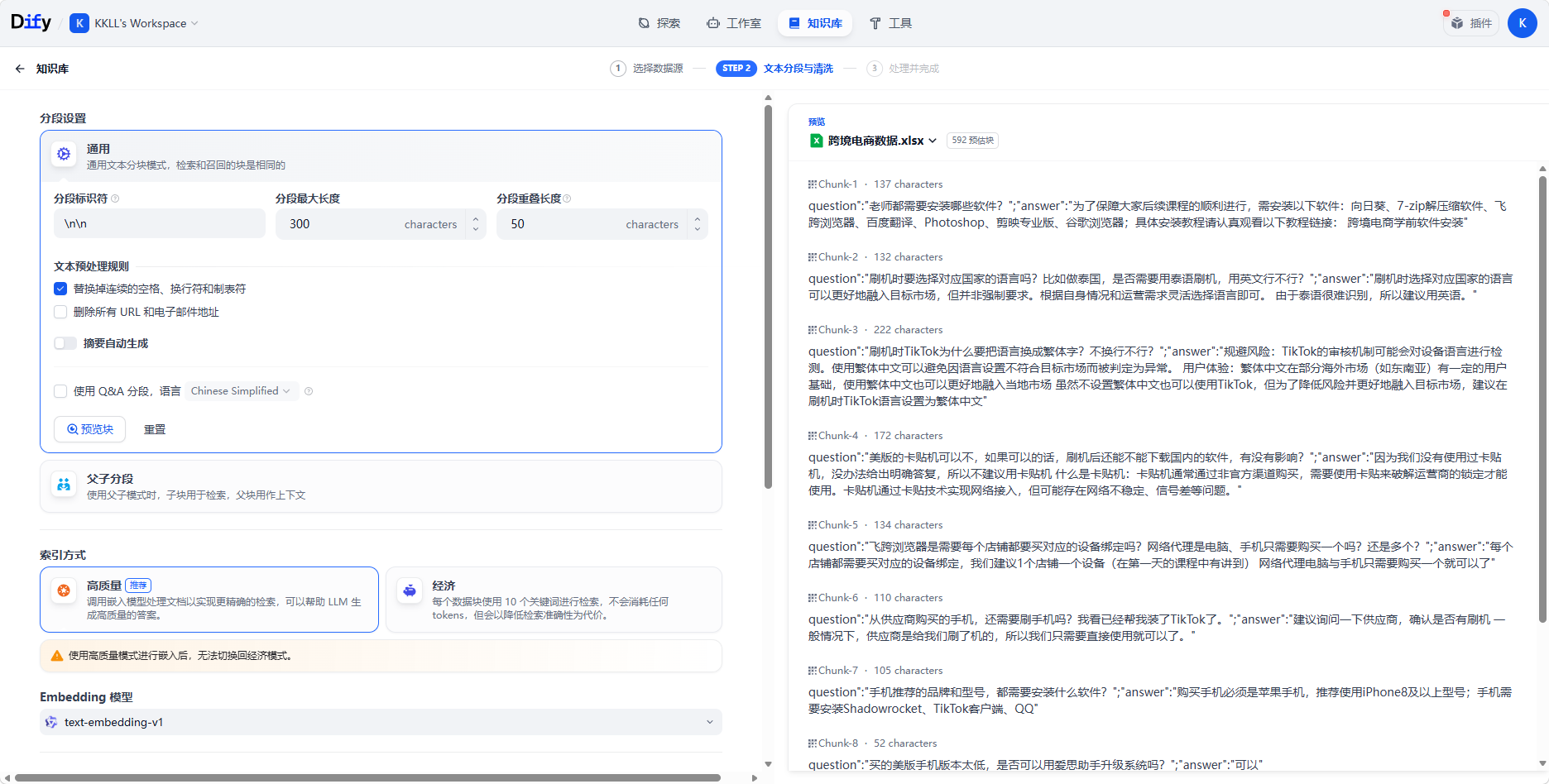Click the help icon after the language dropdown

[x=309, y=391]
